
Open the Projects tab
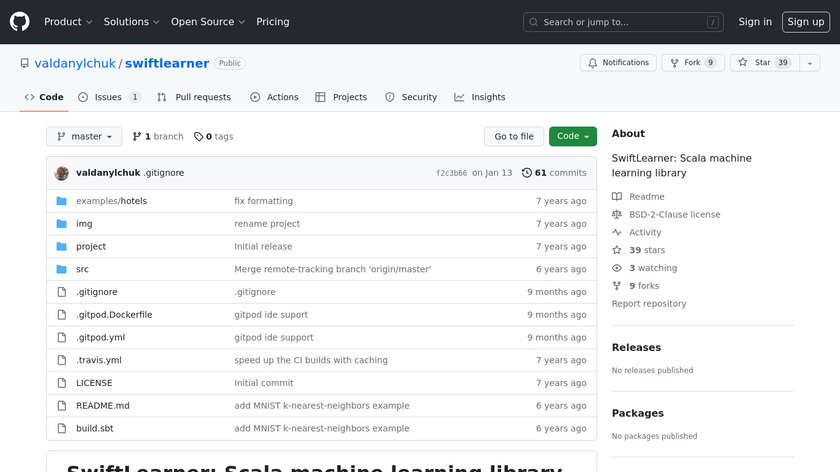[341, 97]
